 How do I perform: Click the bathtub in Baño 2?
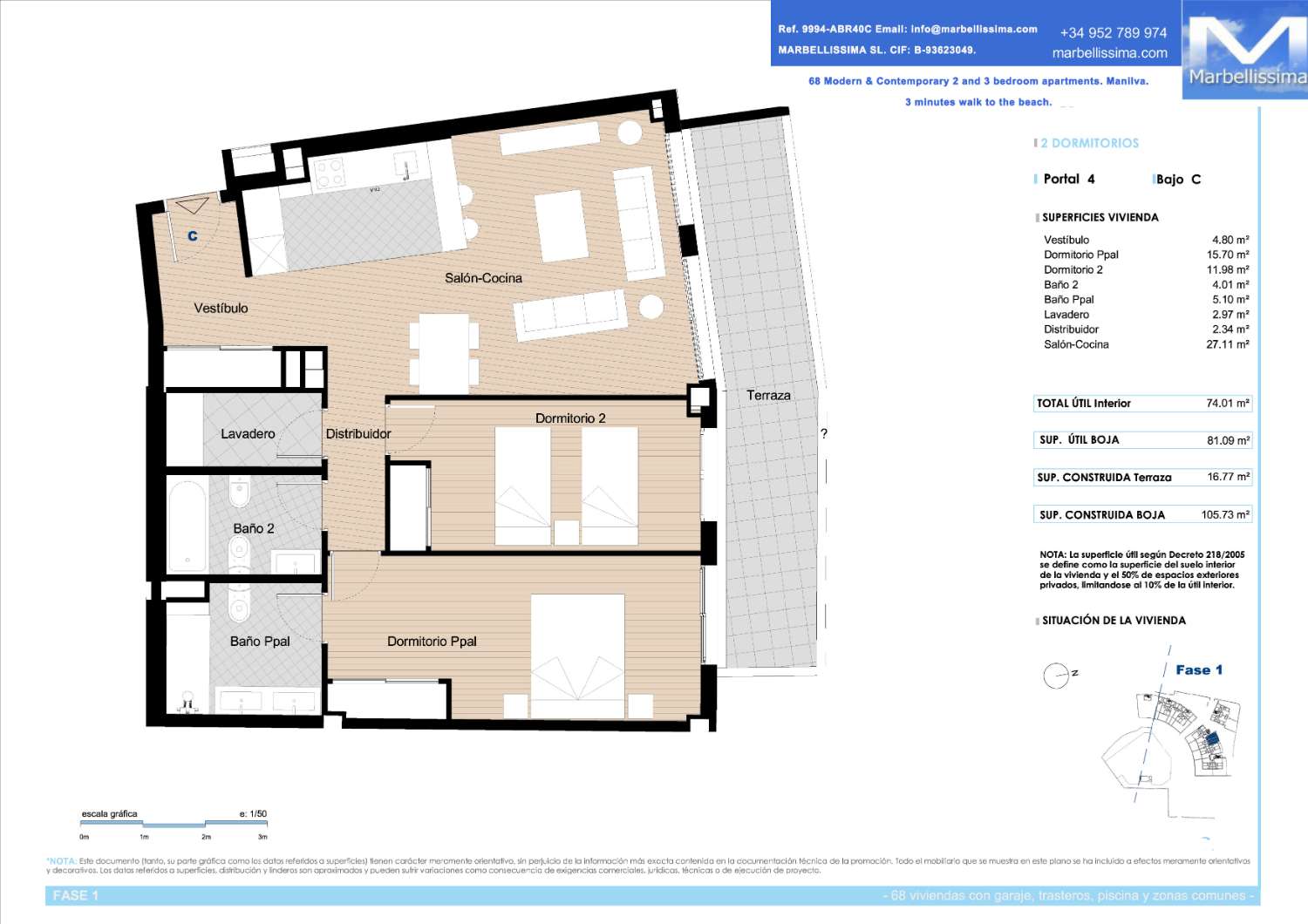point(187,525)
